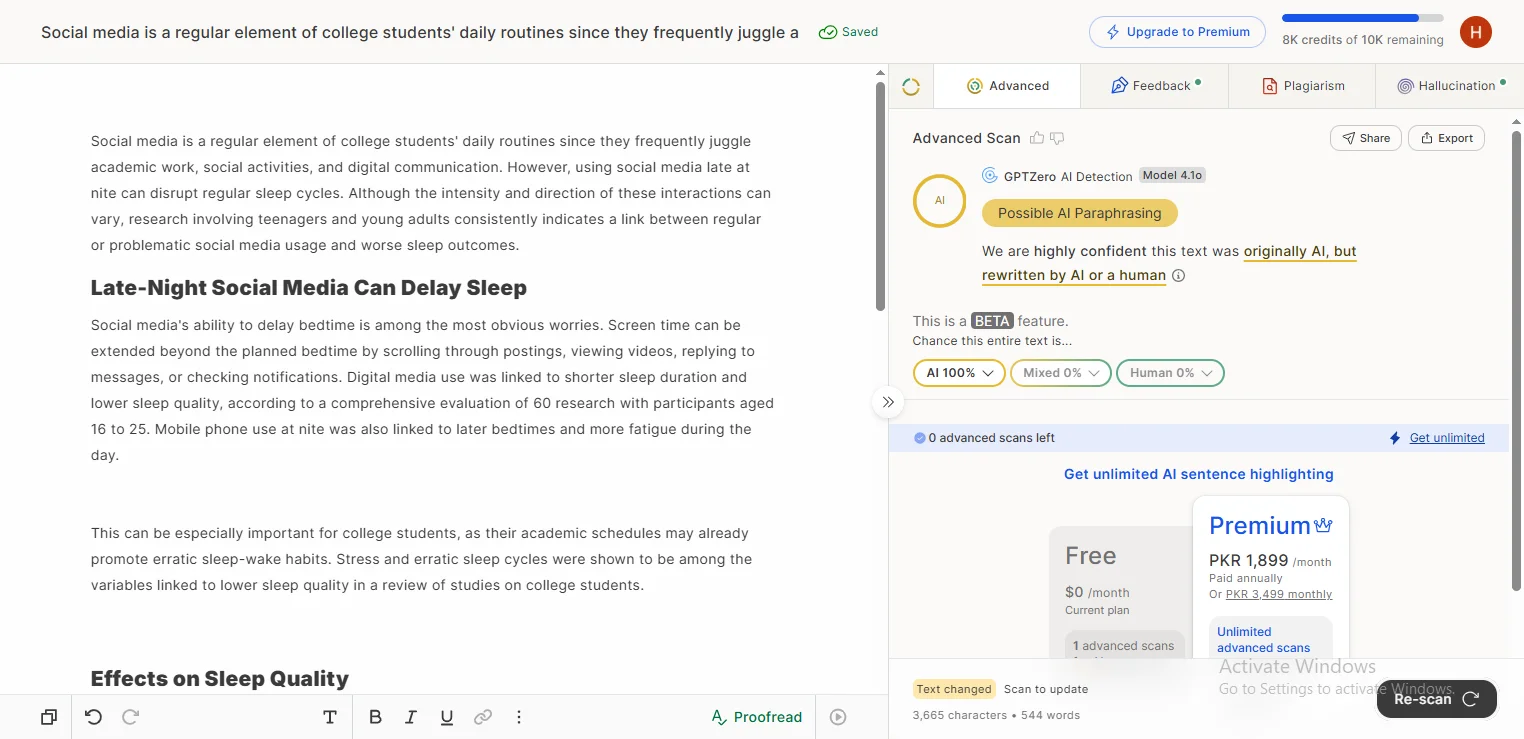Click the copy document icon in bottom toolbar
The height and width of the screenshot is (739, 1524).
tap(49, 717)
